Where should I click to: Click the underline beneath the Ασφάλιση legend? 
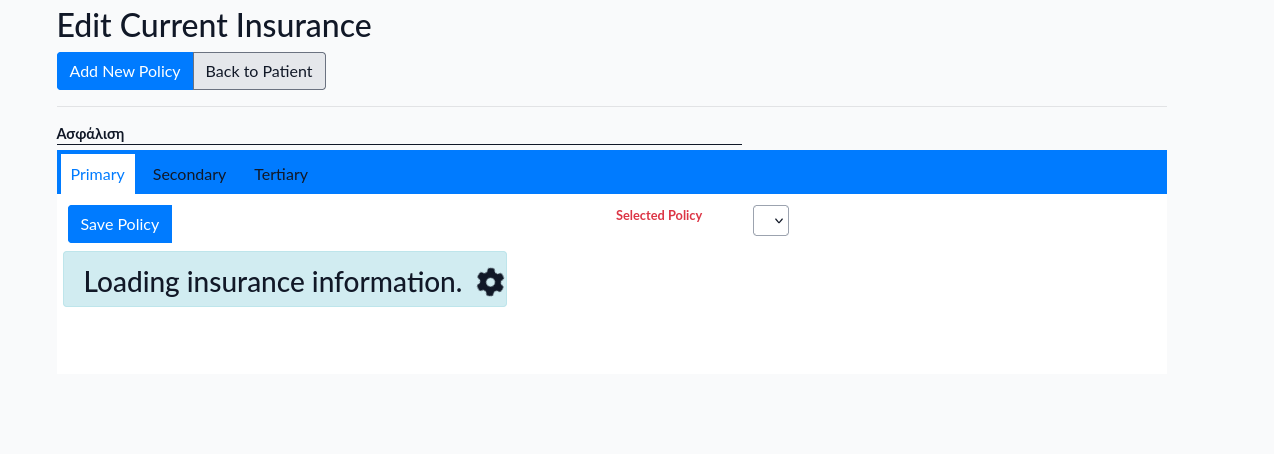[x=400, y=144]
